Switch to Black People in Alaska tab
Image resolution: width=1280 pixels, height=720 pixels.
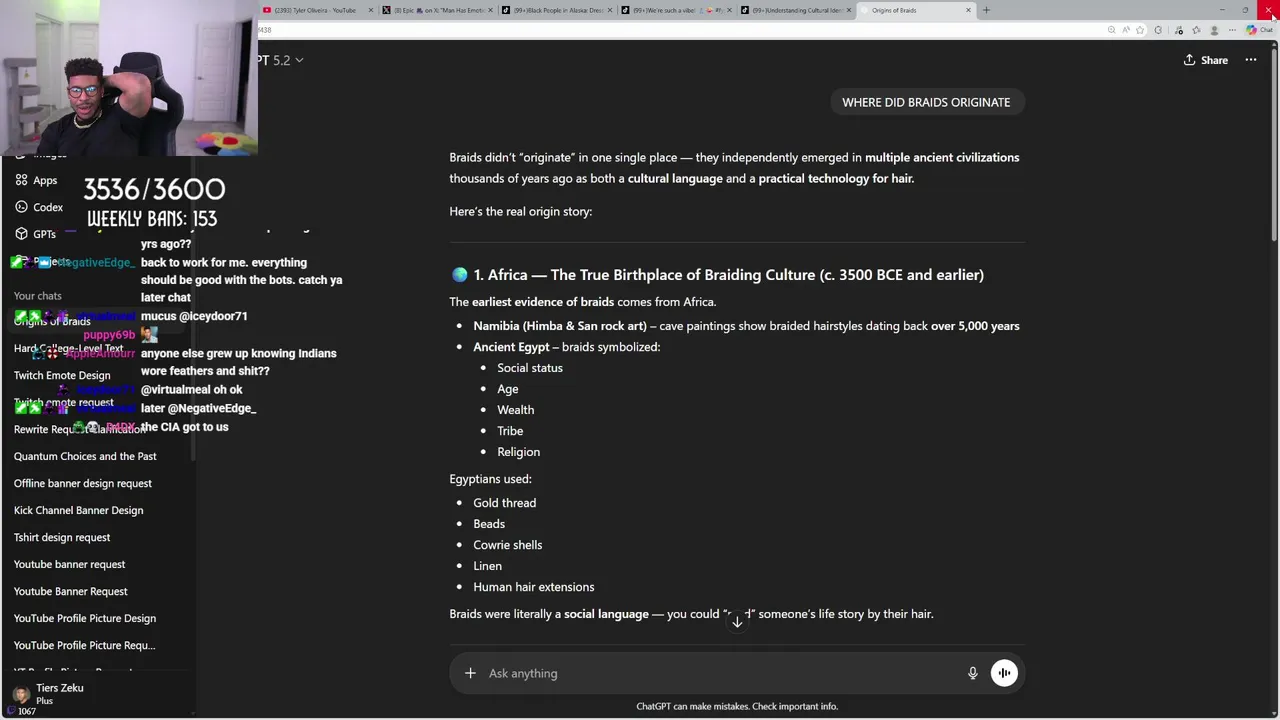coord(556,10)
